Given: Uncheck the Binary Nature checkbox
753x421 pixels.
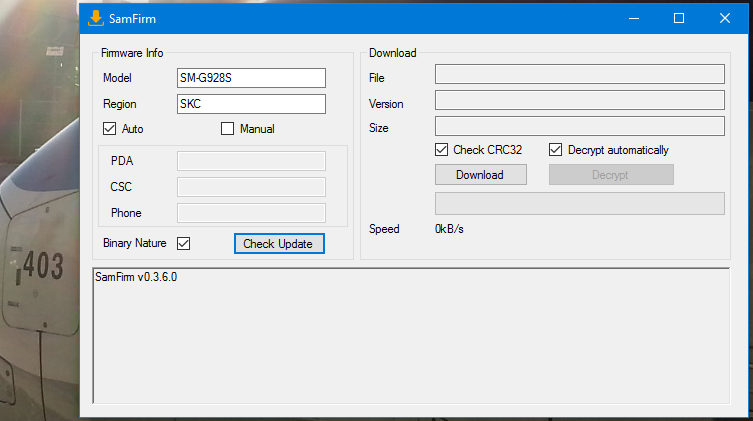Looking at the screenshot, I should 183,243.
